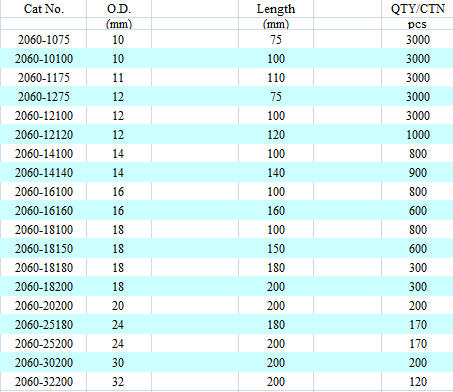Click quantity 800 in row 2060-14100
The image size is (453, 392).
tap(418, 154)
